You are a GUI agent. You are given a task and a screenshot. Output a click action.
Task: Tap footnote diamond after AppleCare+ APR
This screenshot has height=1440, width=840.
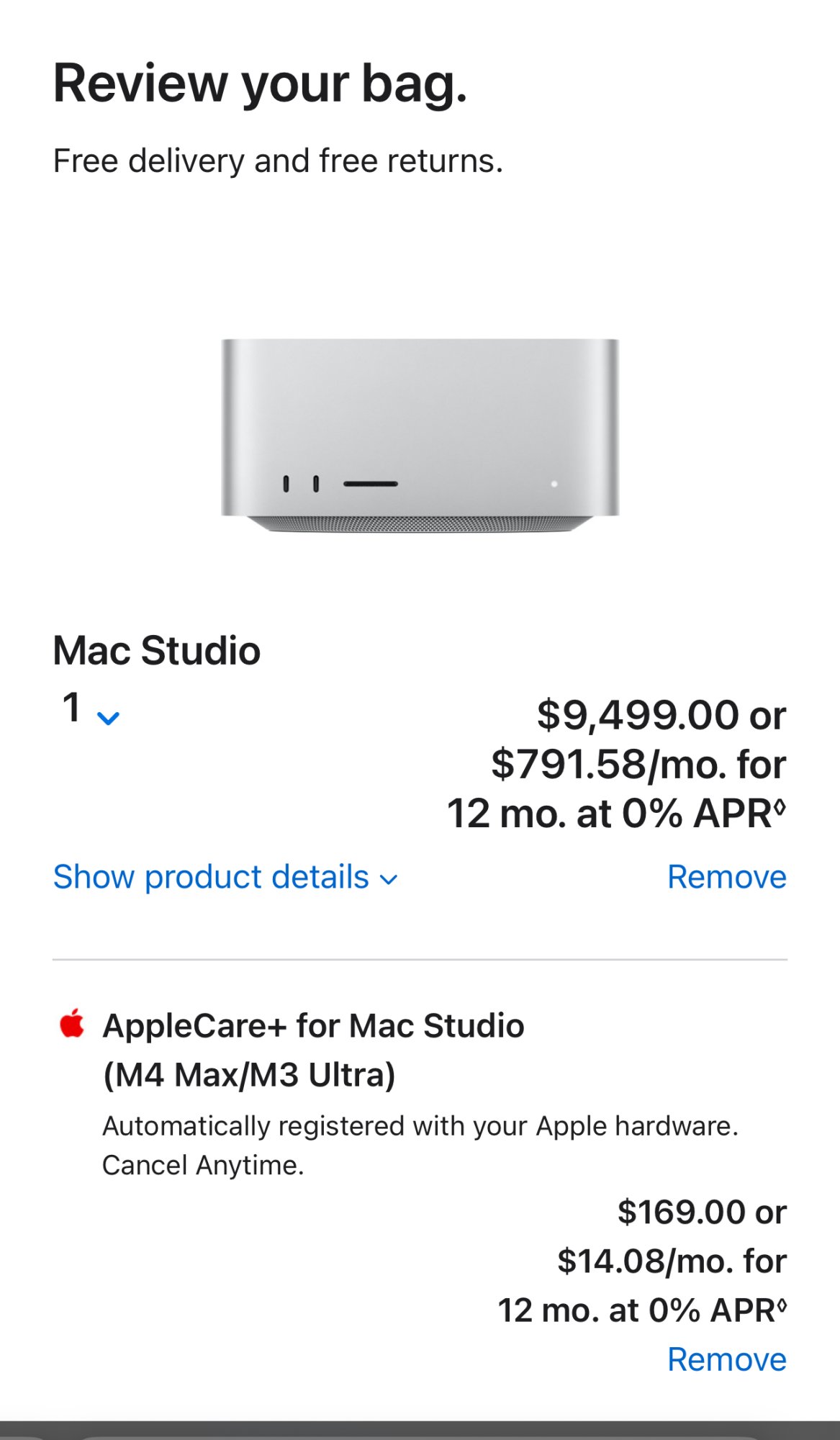(782, 1302)
